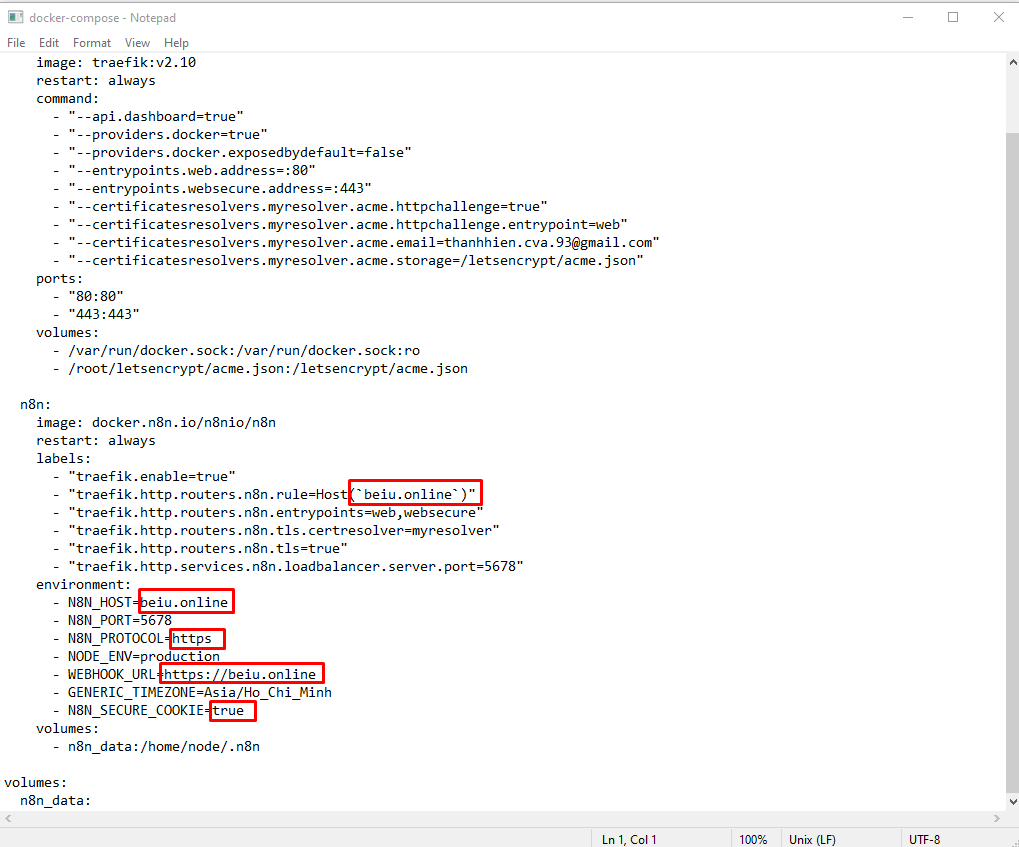Click the 'tls.certresolver=myresolver' label line
1019x847 pixels.
[276, 530]
